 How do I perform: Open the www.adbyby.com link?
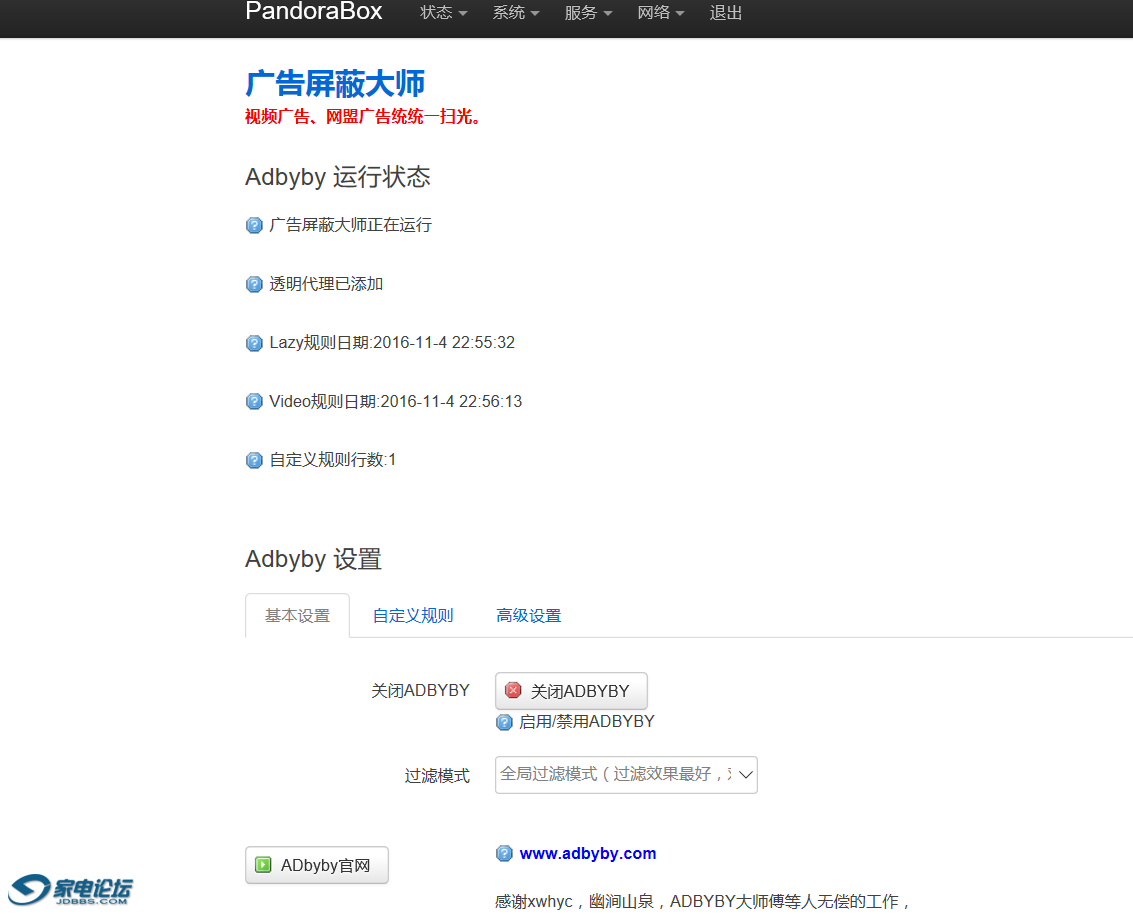coord(587,853)
